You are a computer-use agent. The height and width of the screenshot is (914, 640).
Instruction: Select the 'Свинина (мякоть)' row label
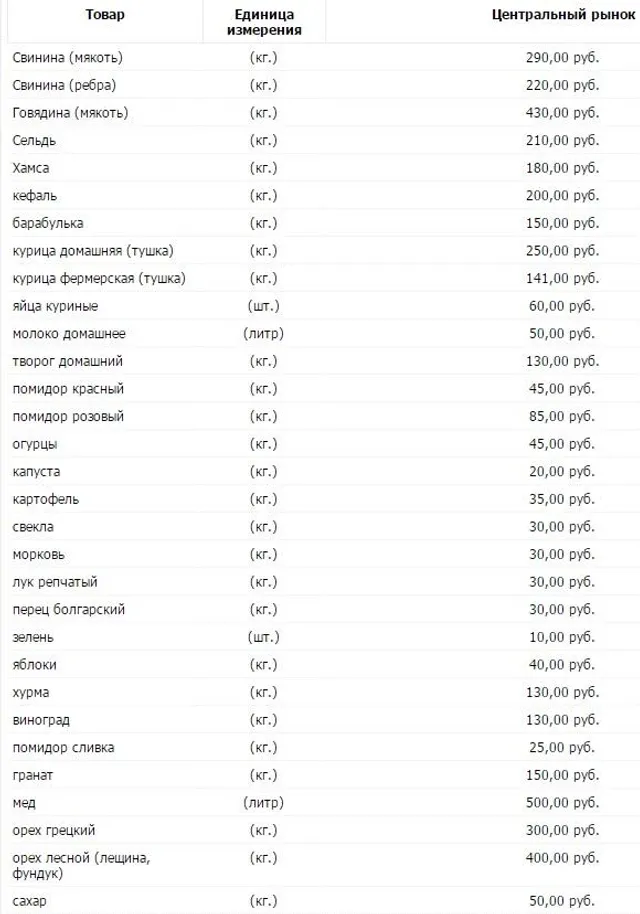point(68,57)
